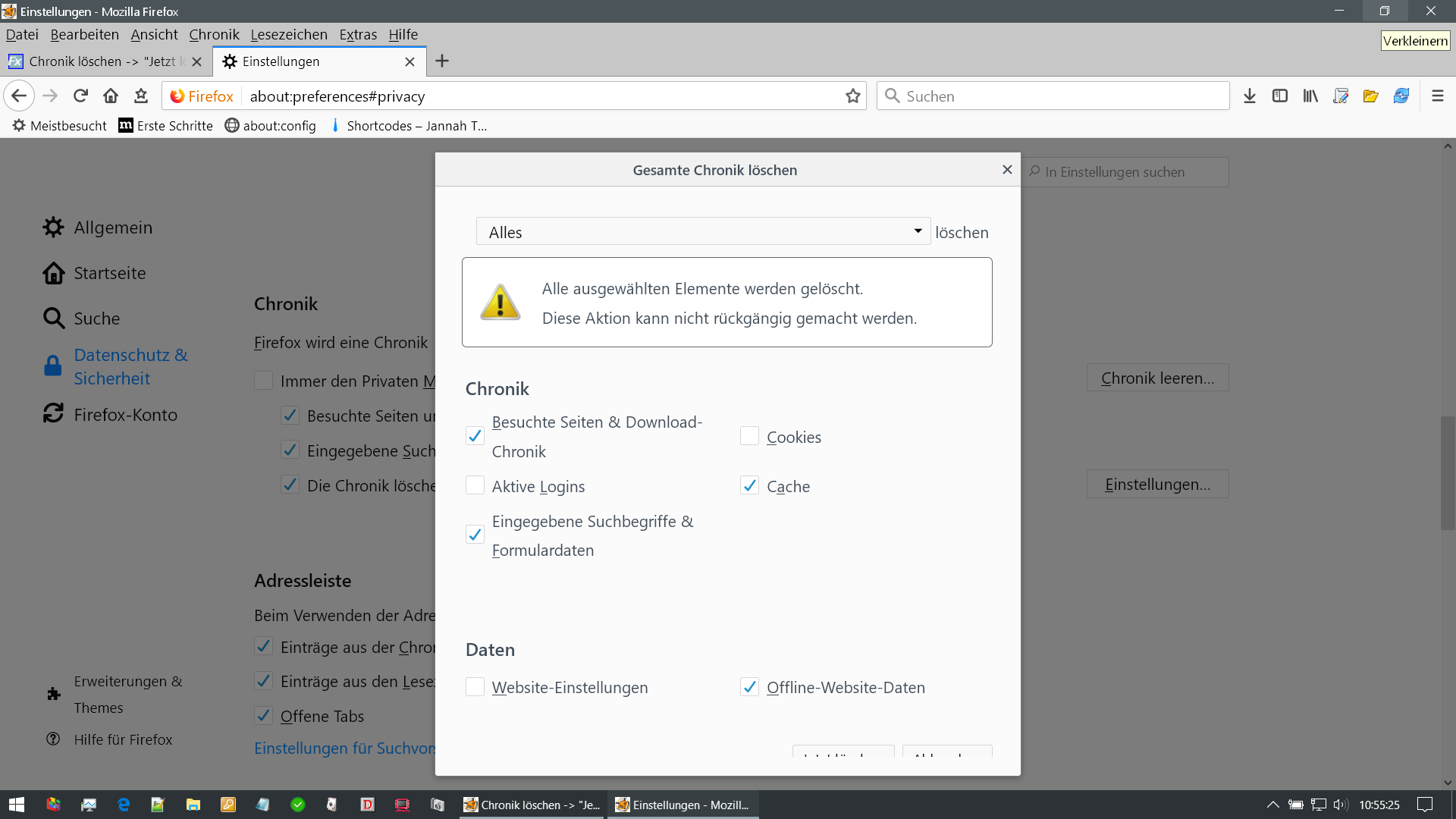
Task: Open the hamburger application menu
Action: (x=1437, y=96)
